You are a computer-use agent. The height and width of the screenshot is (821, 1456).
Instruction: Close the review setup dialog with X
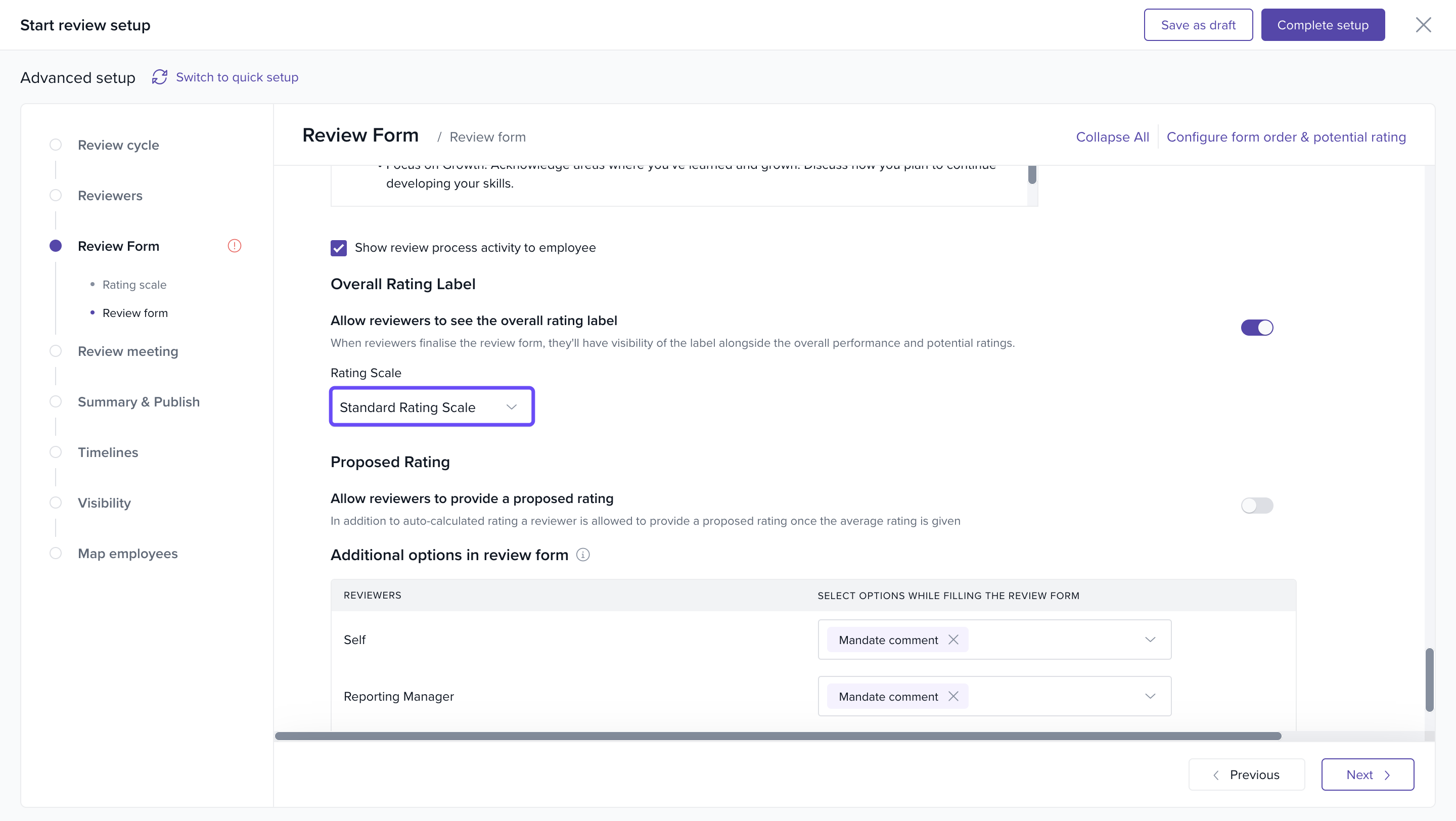click(x=1423, y=25)
